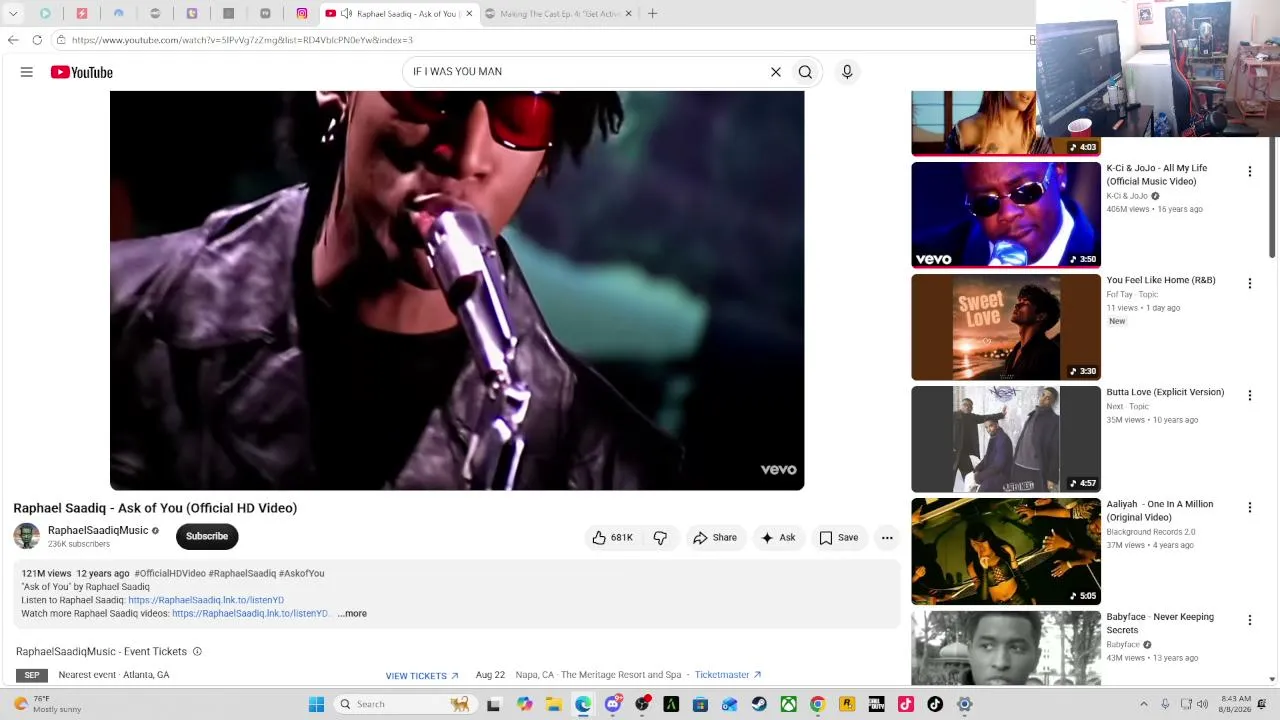The width and height of the screenshot is (1280, 720).
Task: Close the Making The Cast tab
Action: pos(629,14)
